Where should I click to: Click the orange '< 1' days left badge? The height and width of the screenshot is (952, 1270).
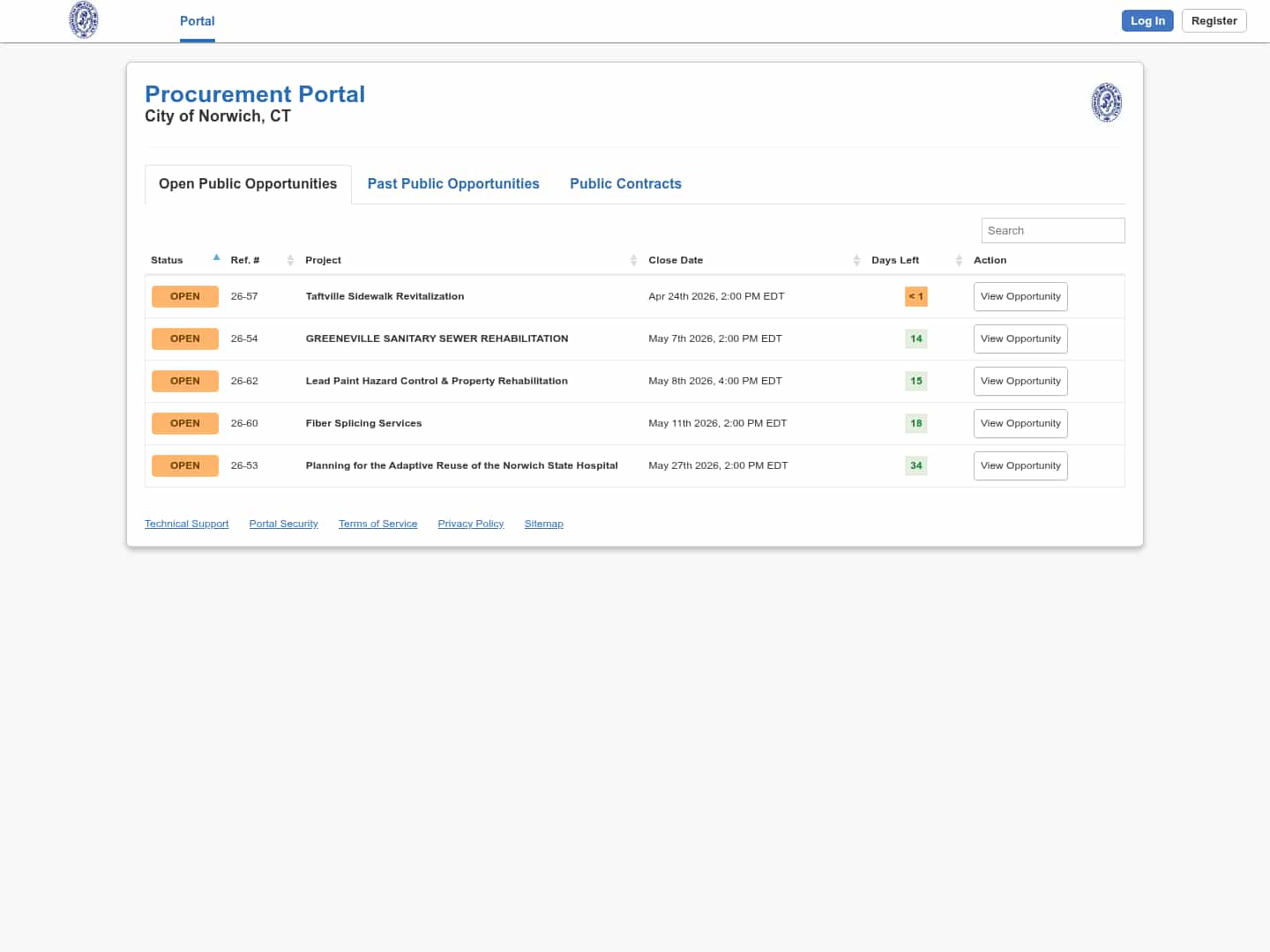tap(915, 297)
